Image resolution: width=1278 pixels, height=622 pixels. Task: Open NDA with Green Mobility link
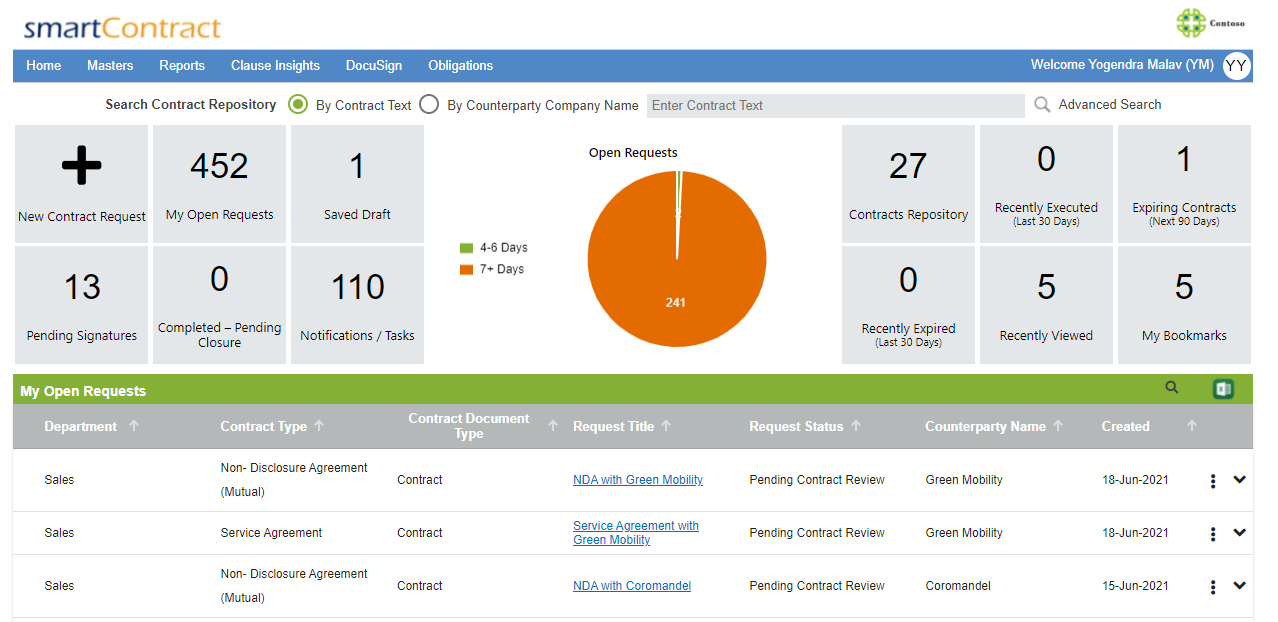click(x=638, y=480)
